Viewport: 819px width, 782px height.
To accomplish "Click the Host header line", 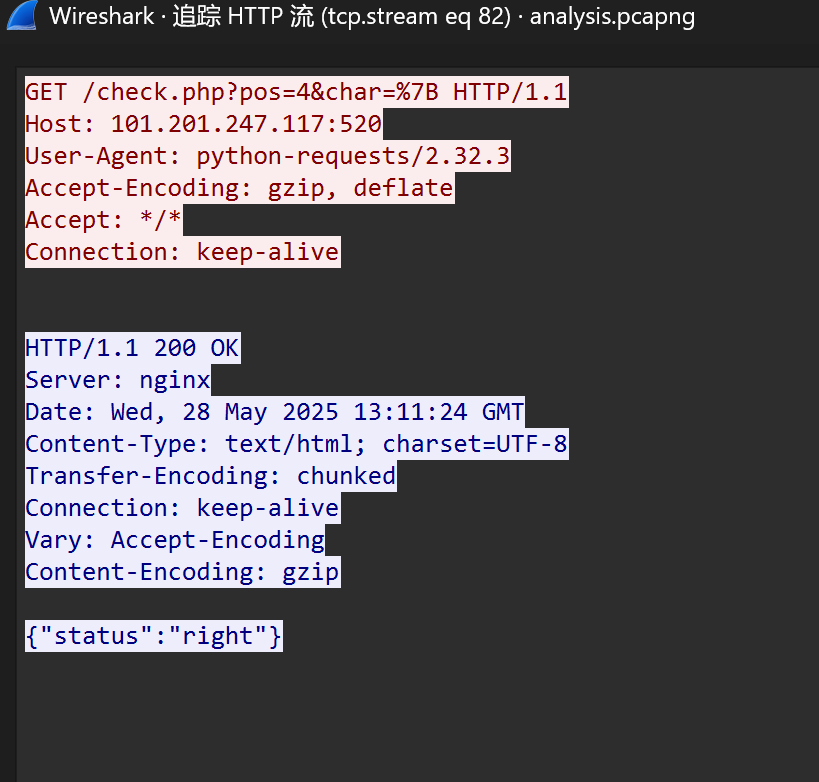I will pyautogui.click(x=203, y=124).
